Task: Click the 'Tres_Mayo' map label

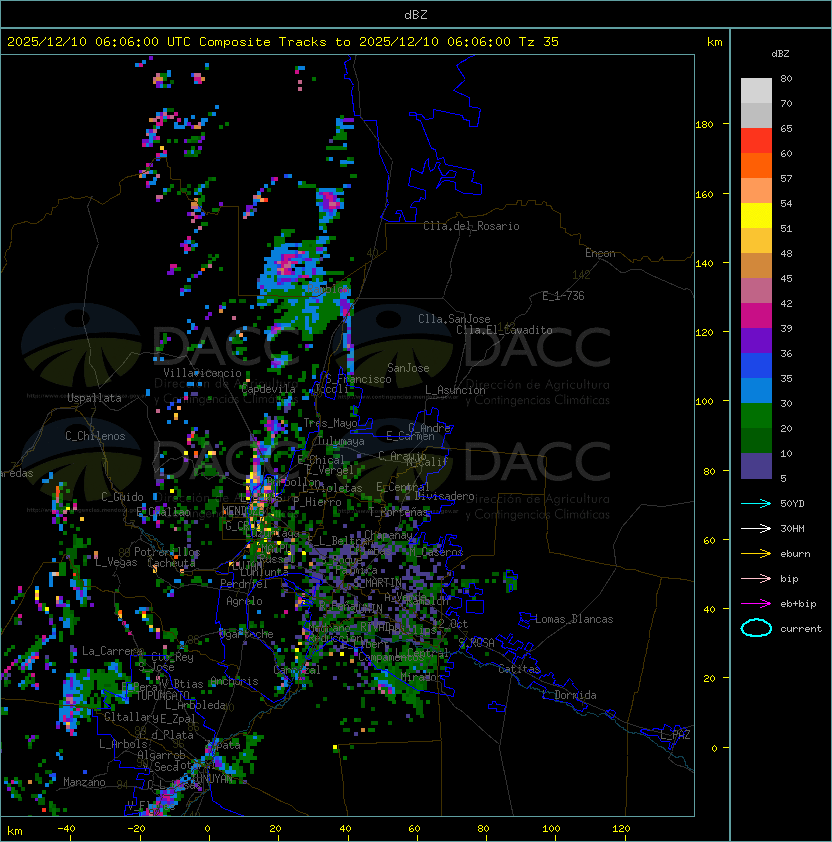Action: pos(330,423)
